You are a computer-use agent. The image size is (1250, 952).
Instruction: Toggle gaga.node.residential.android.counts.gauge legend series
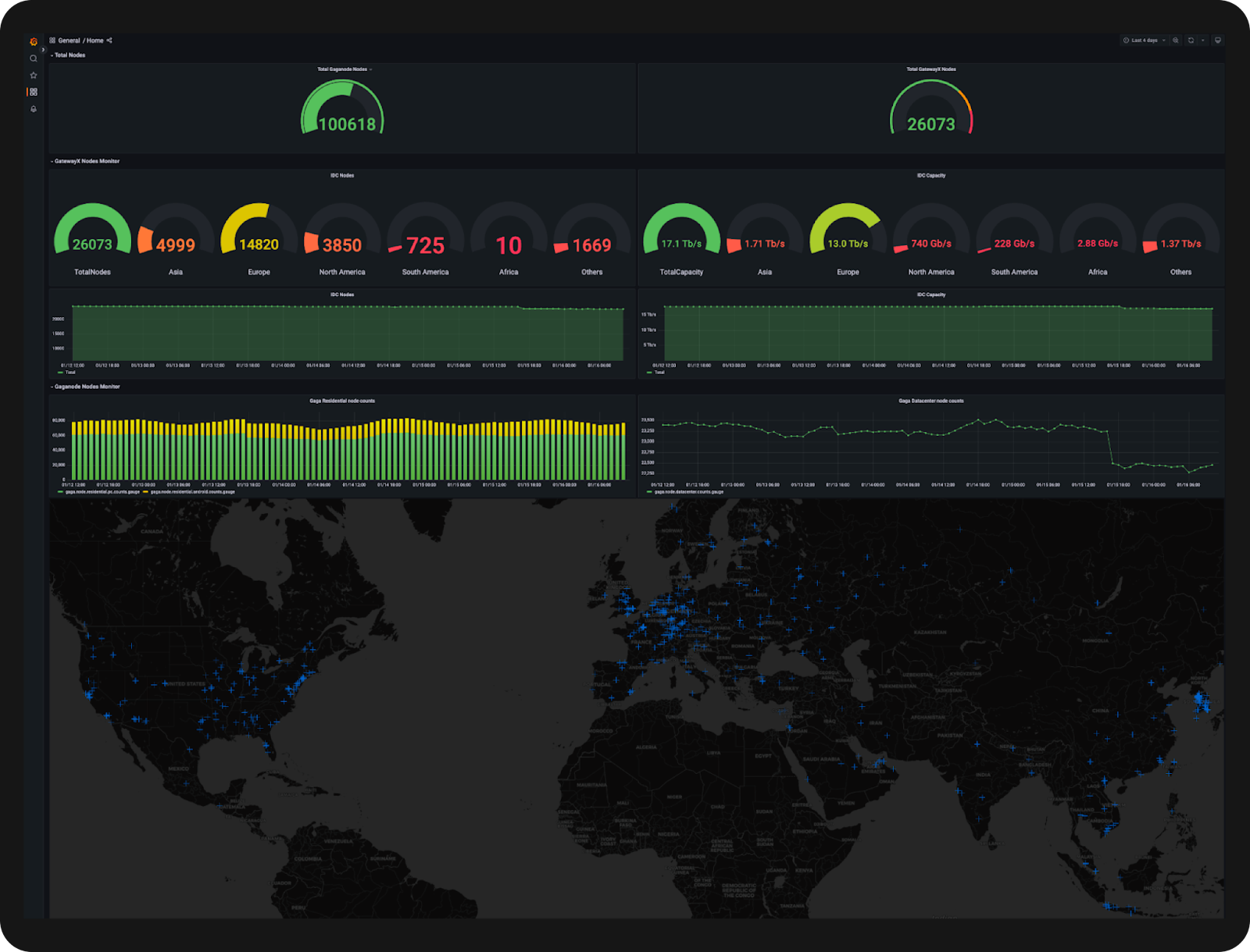(x=189, y=492)
